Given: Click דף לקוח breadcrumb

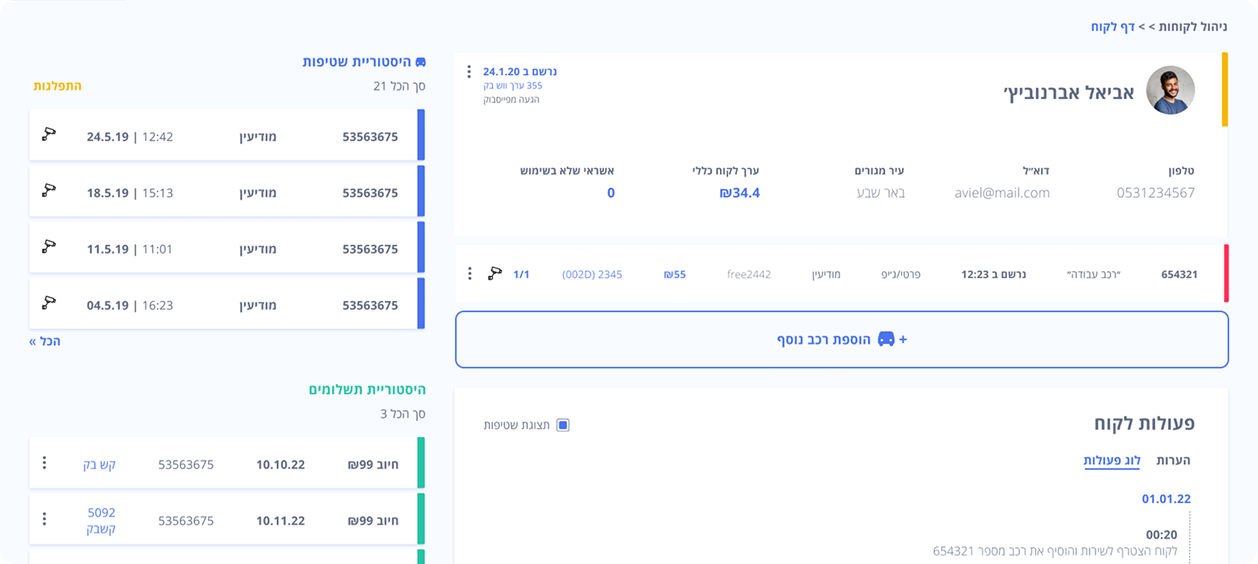Looking at the screenshot, I should click(x=1112, y=27).
